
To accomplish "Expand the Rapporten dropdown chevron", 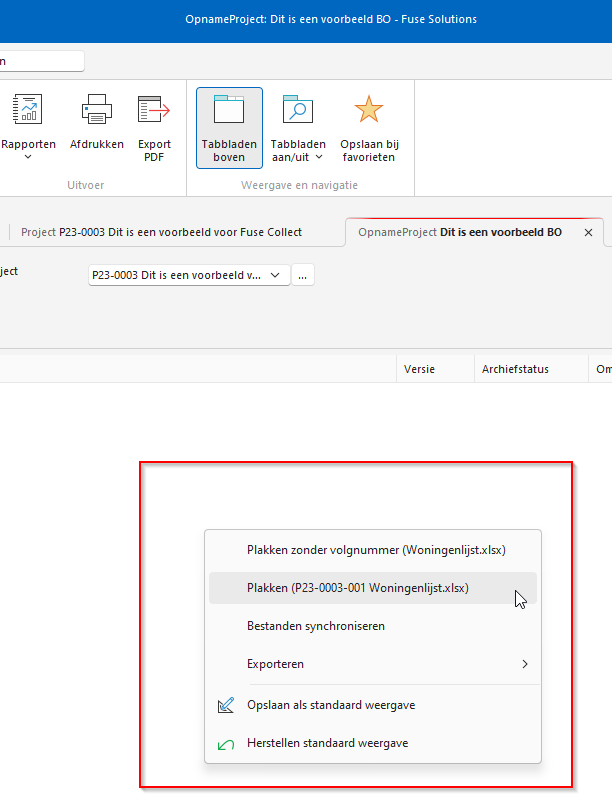I will pos(28,157).
